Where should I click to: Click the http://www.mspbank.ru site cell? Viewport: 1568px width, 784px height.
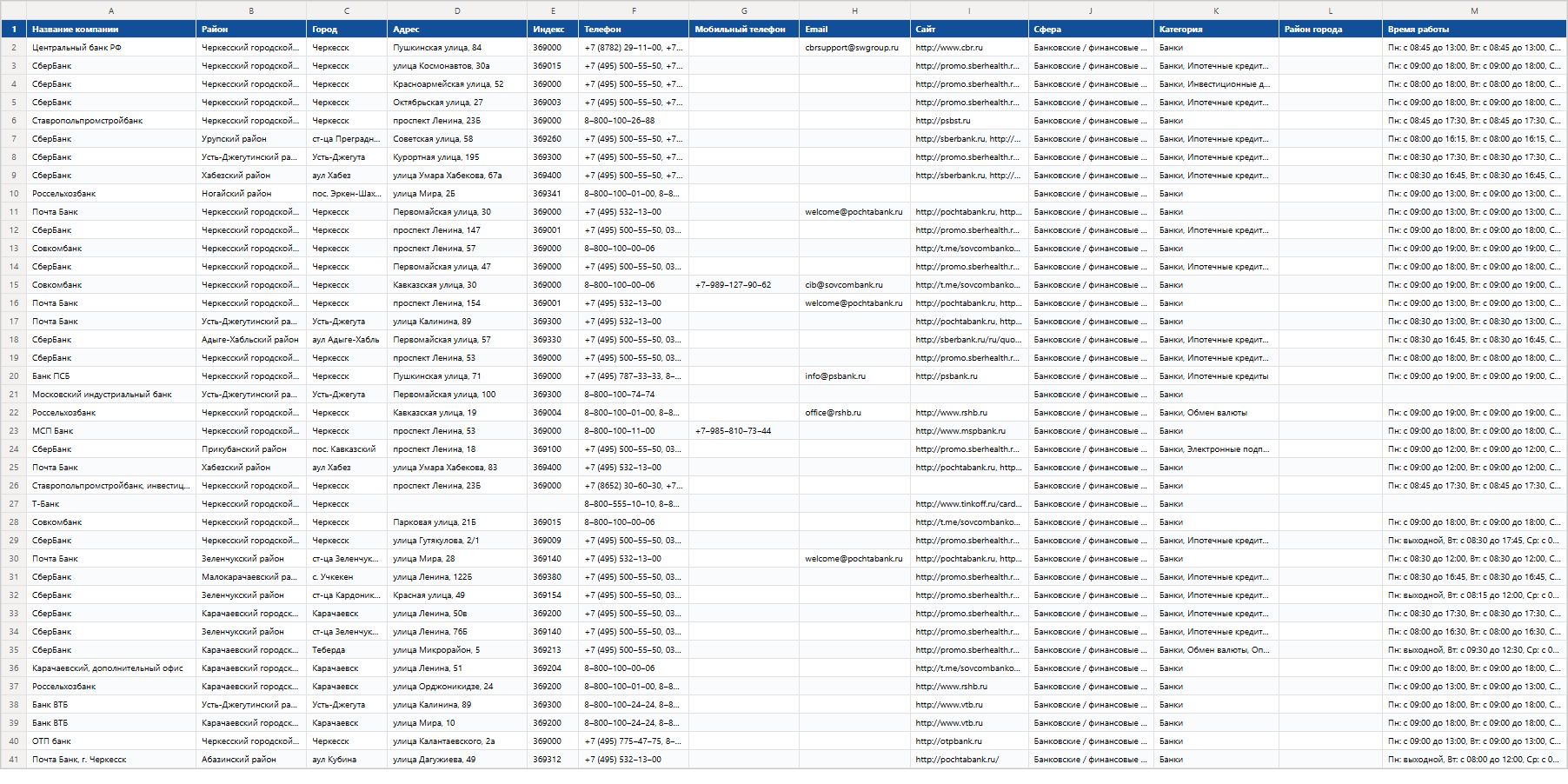click(x=969, y=431)
